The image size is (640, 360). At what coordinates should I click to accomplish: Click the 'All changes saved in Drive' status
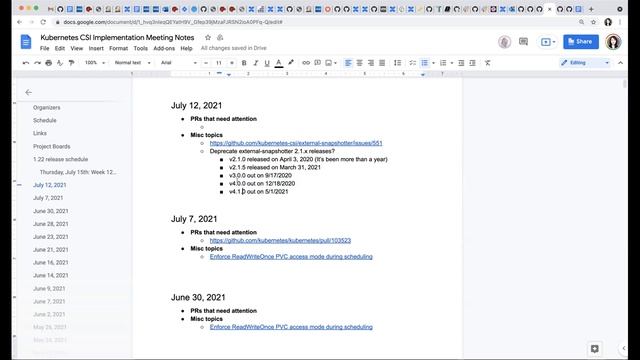(233, 48)
